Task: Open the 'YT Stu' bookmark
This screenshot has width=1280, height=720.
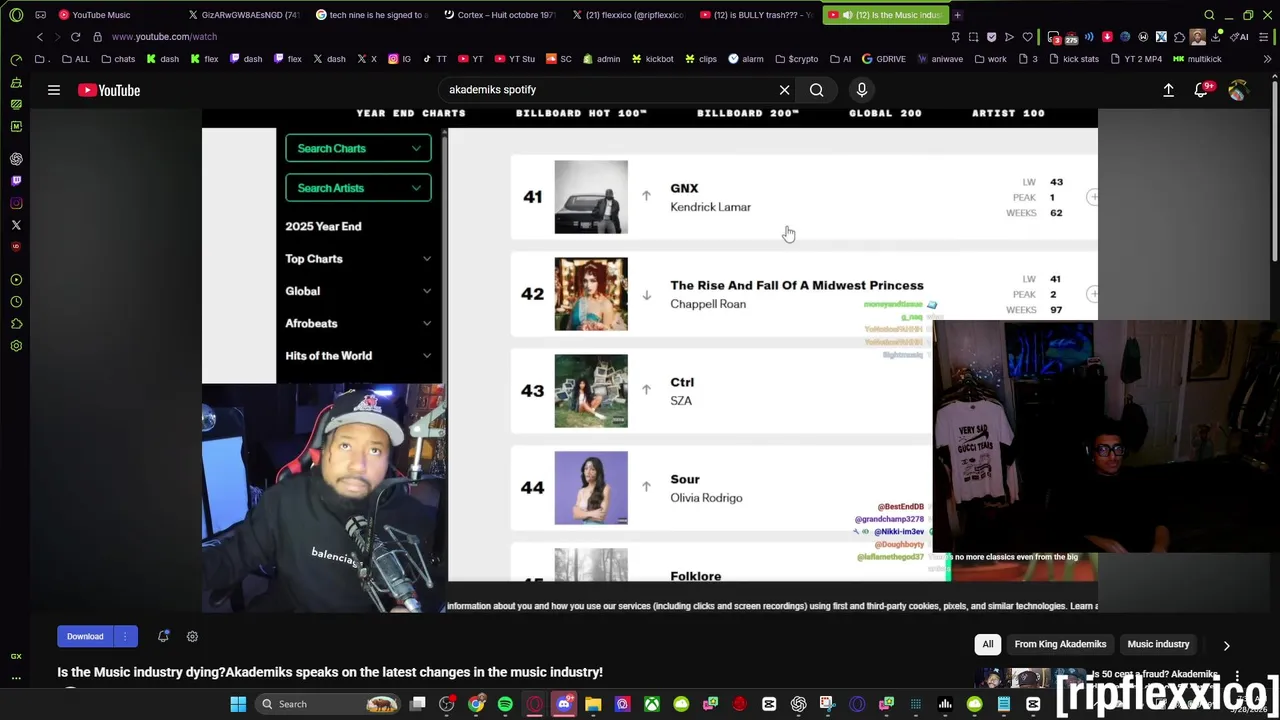Action: (x=515, y=59)
